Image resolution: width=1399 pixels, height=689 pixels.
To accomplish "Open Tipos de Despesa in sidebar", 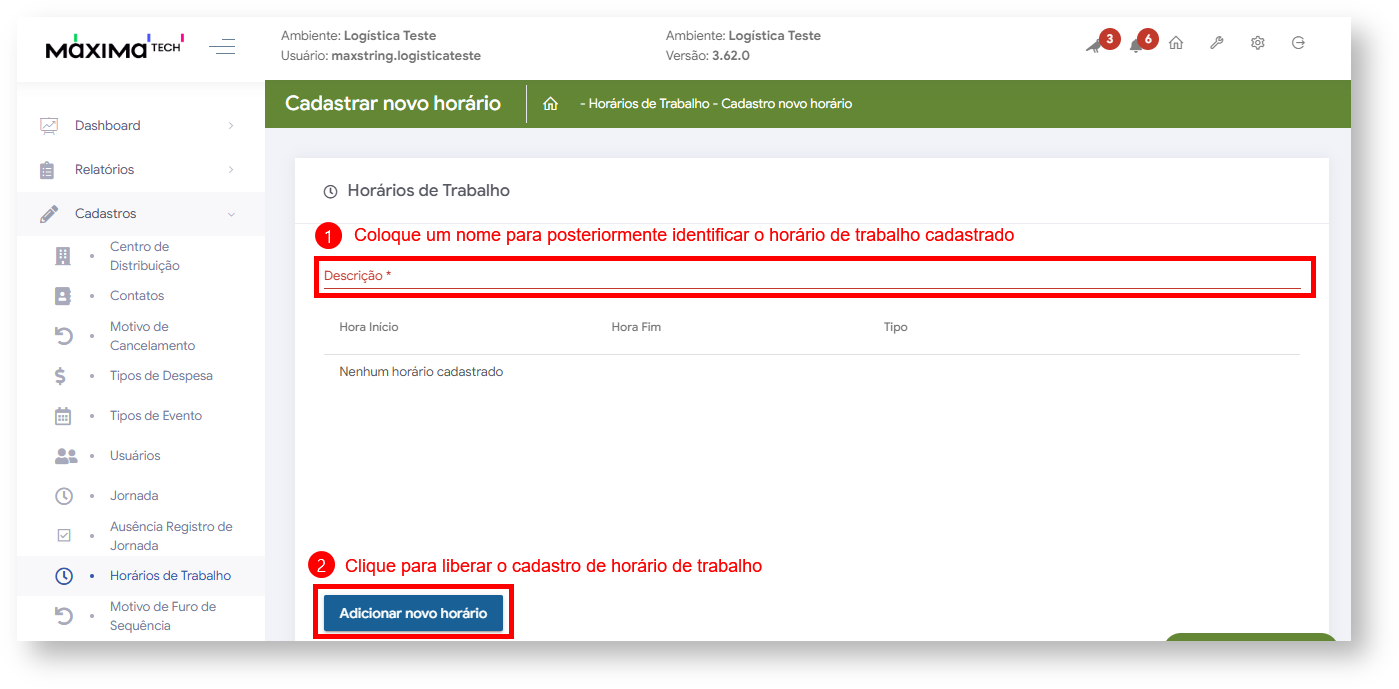I will pyautogui.click(x=161, y=376).
